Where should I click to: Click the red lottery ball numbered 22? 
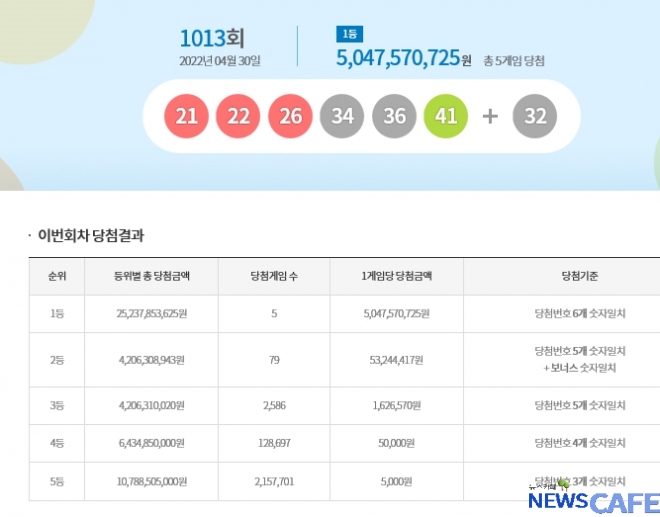pyautogui.click(x=238, y=117)
